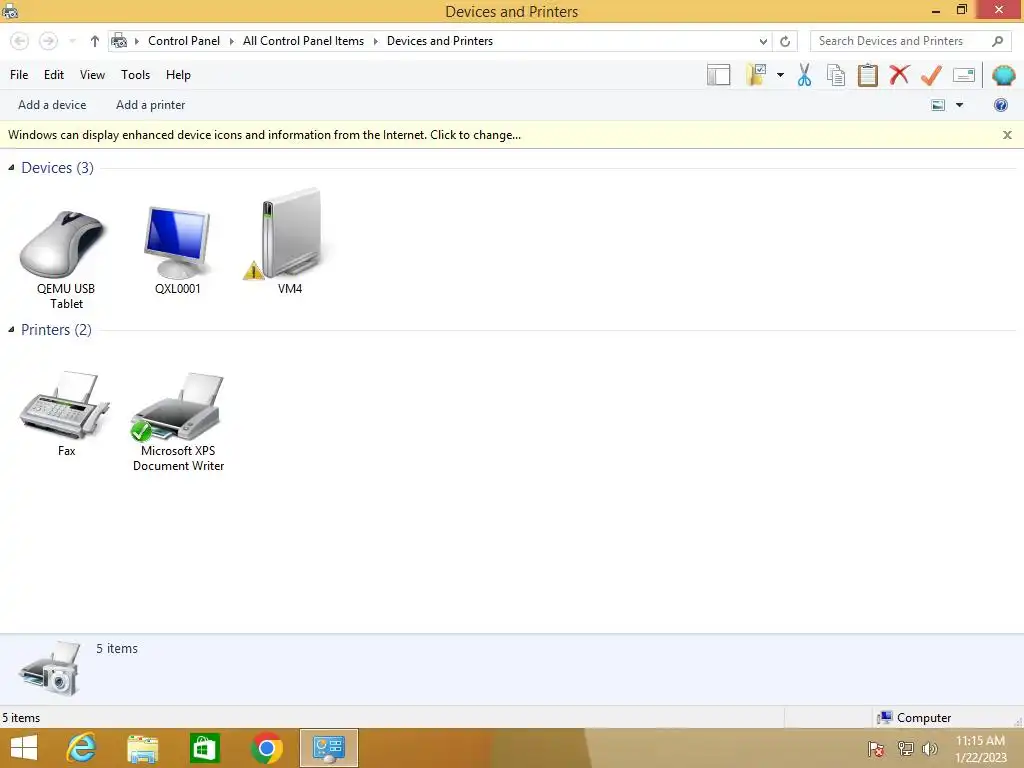Expand arrow after Control Panel breadcrumb

coord(231,41)
